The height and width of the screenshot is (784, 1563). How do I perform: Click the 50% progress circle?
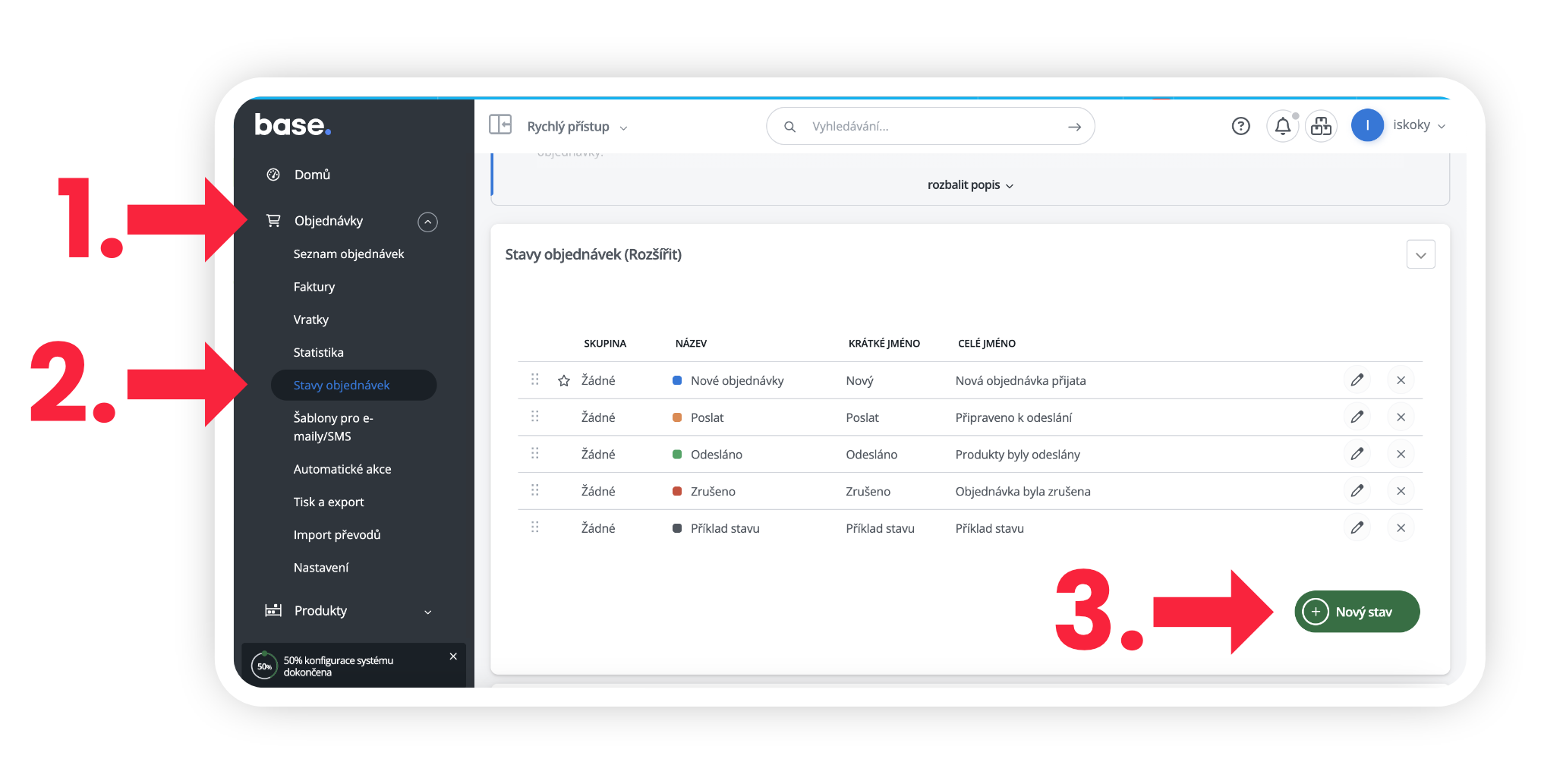point(264,666)
